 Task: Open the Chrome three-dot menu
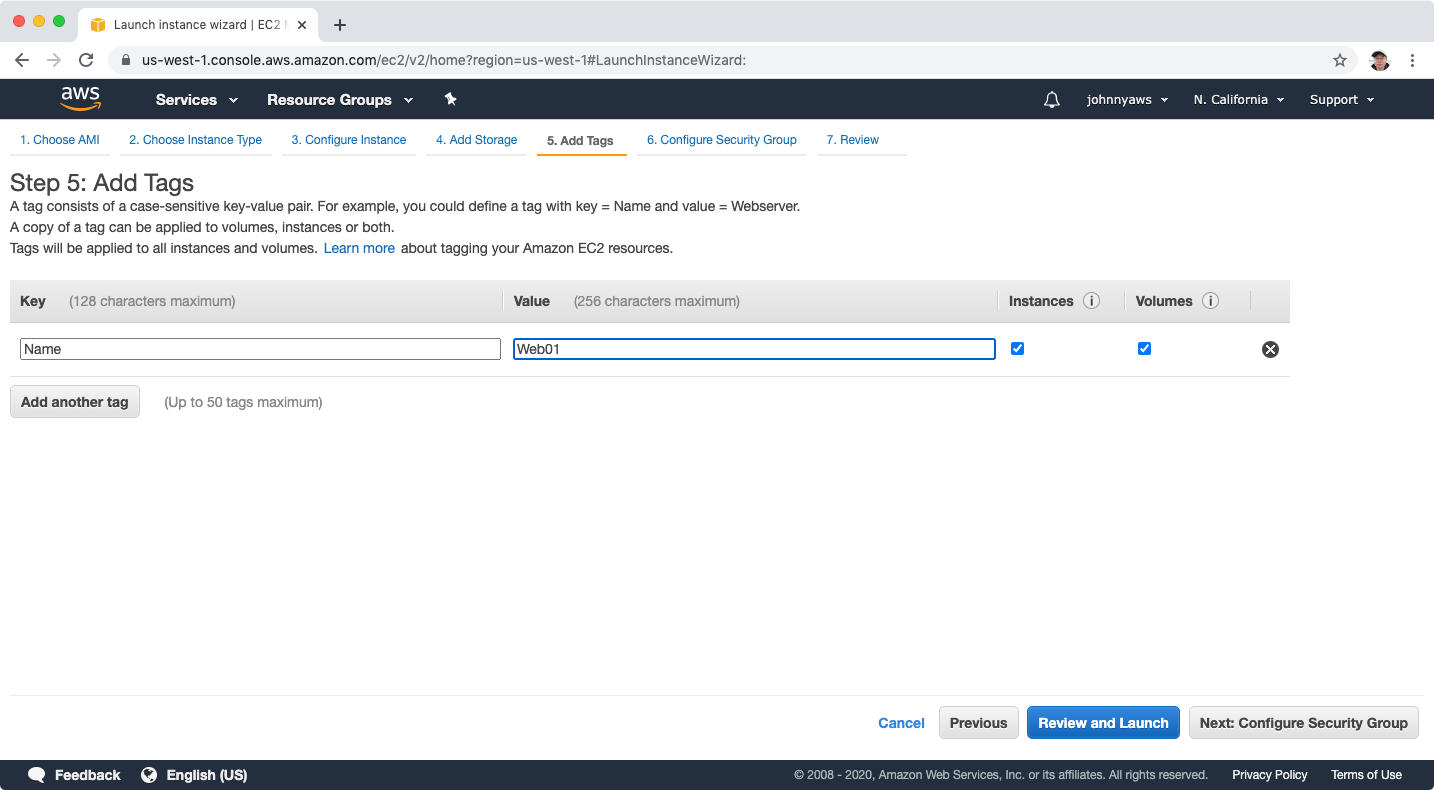(1412, 60)
